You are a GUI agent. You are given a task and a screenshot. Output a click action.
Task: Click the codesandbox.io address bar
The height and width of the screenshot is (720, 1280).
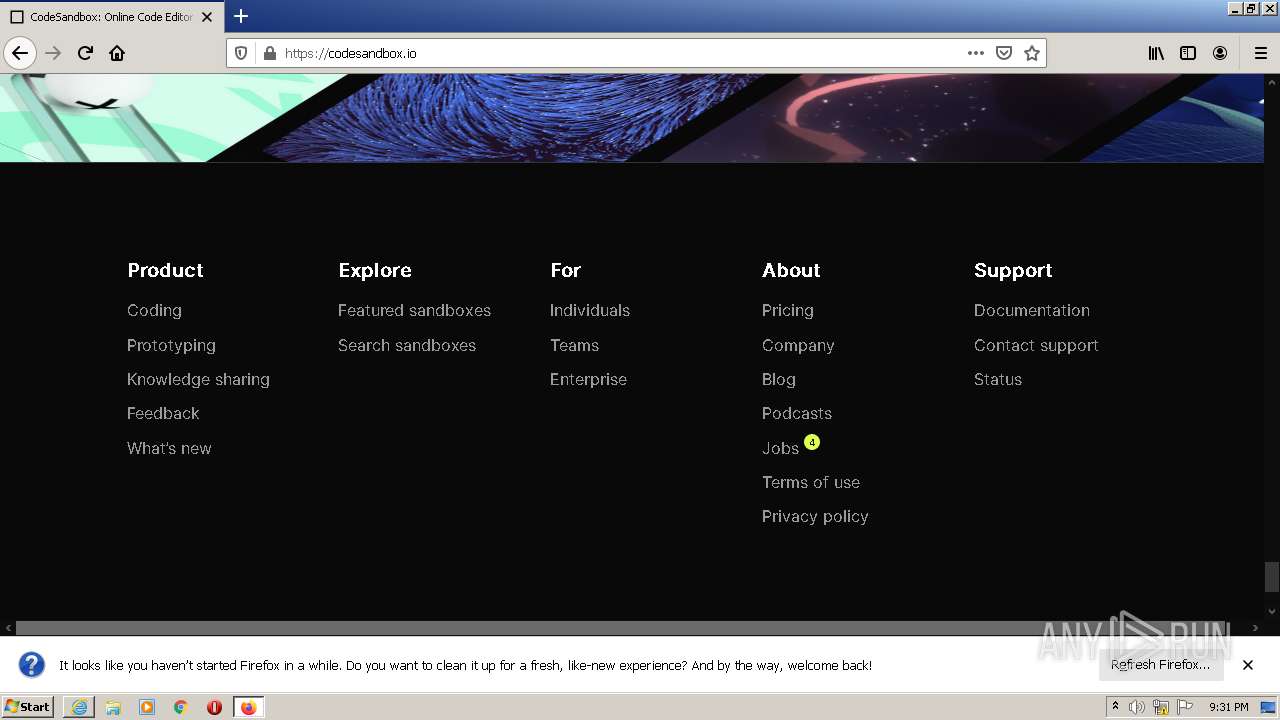pos(620,53)
